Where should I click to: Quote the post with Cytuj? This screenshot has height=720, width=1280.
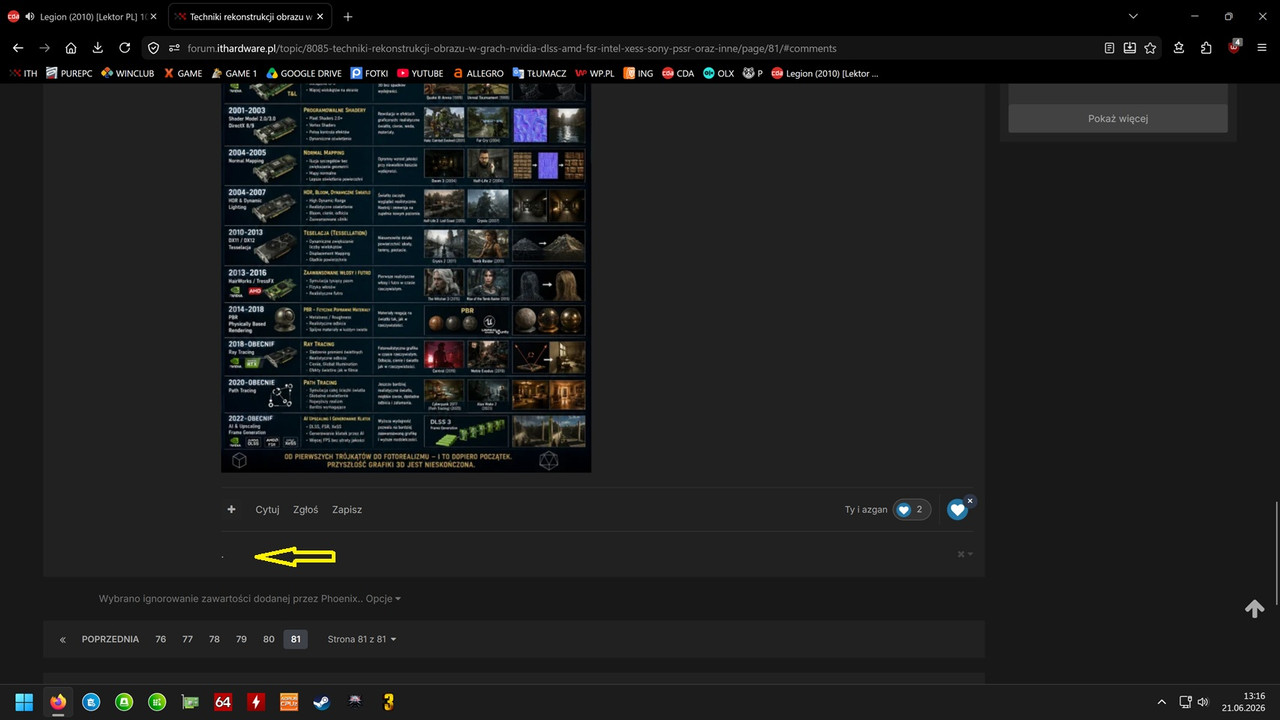coord(267,510)
